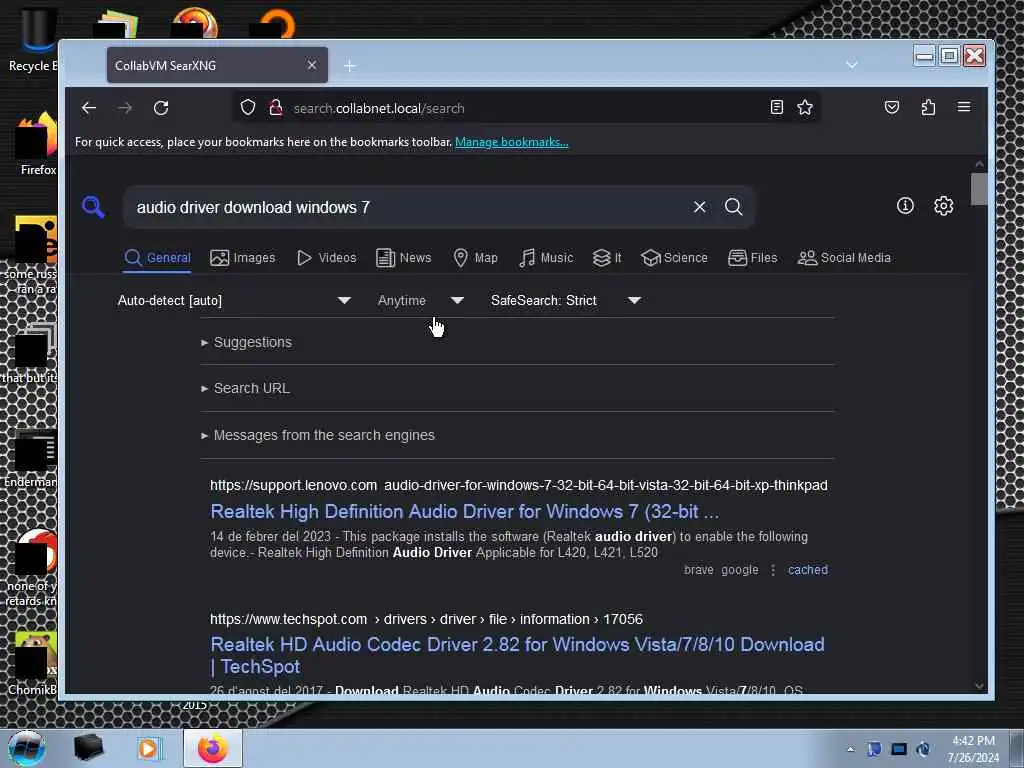
Task: Expand the Search URL section
Action: (246, 388)
